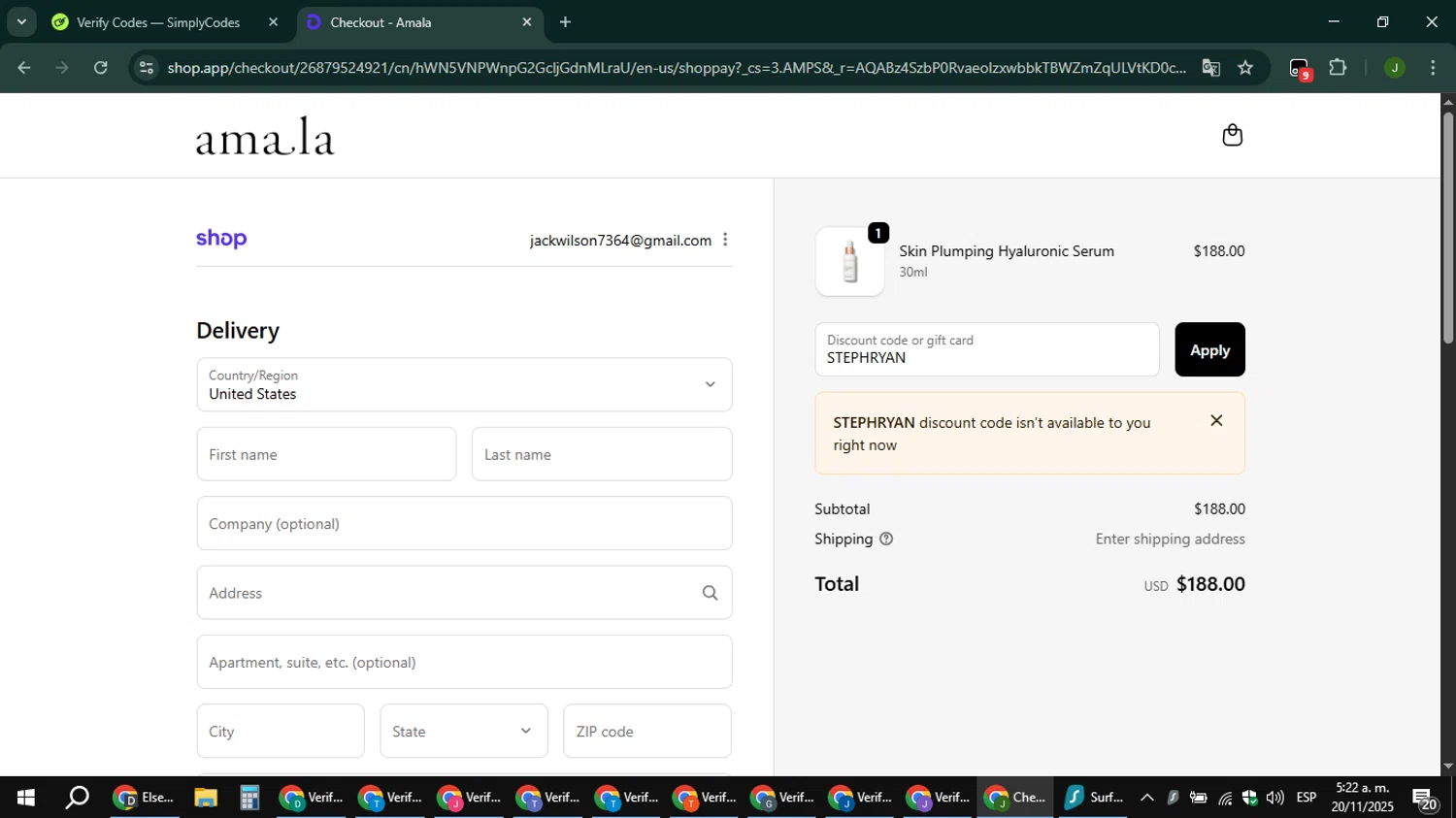Open a new browser tab
The image size is (1456, 818).
[x=565, y=22]
